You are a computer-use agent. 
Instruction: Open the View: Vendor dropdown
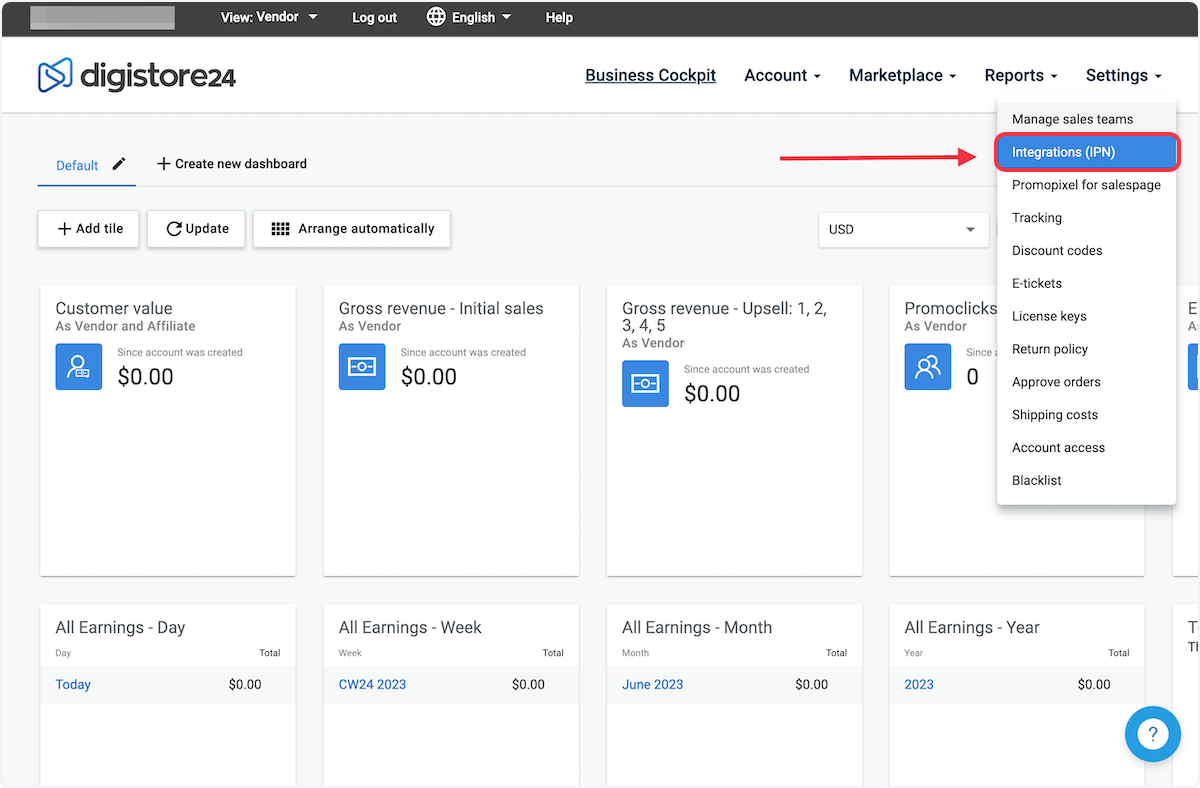269,17
